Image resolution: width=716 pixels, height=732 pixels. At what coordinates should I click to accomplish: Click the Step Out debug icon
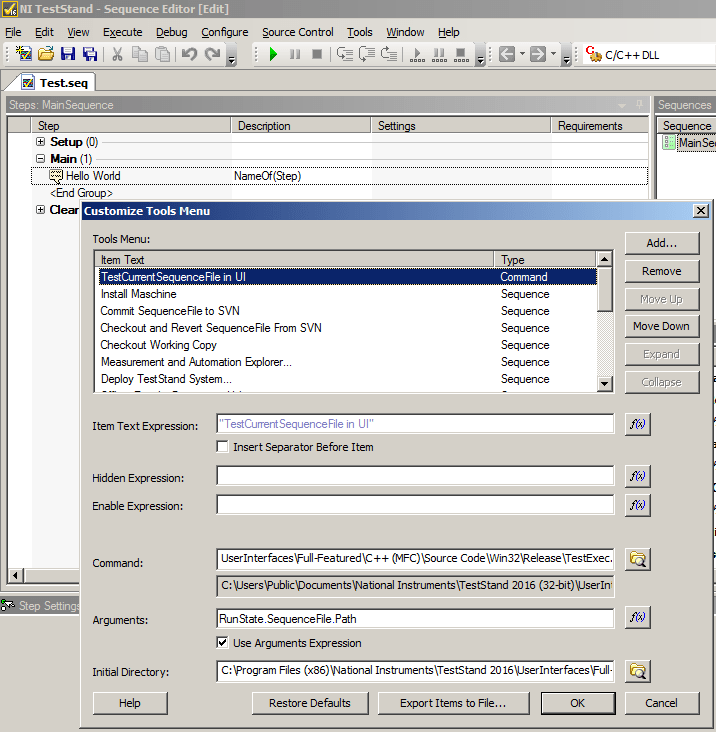(x=389, y=54)
